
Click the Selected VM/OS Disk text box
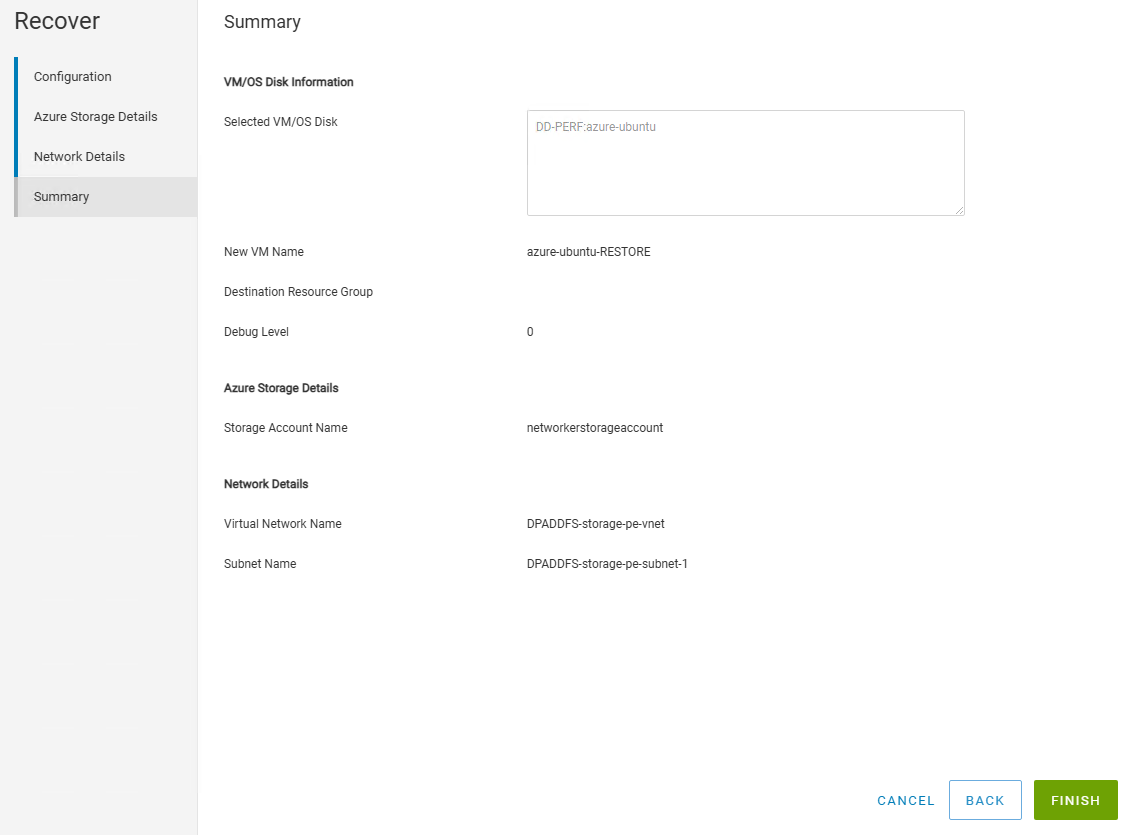tap(745, 163)
